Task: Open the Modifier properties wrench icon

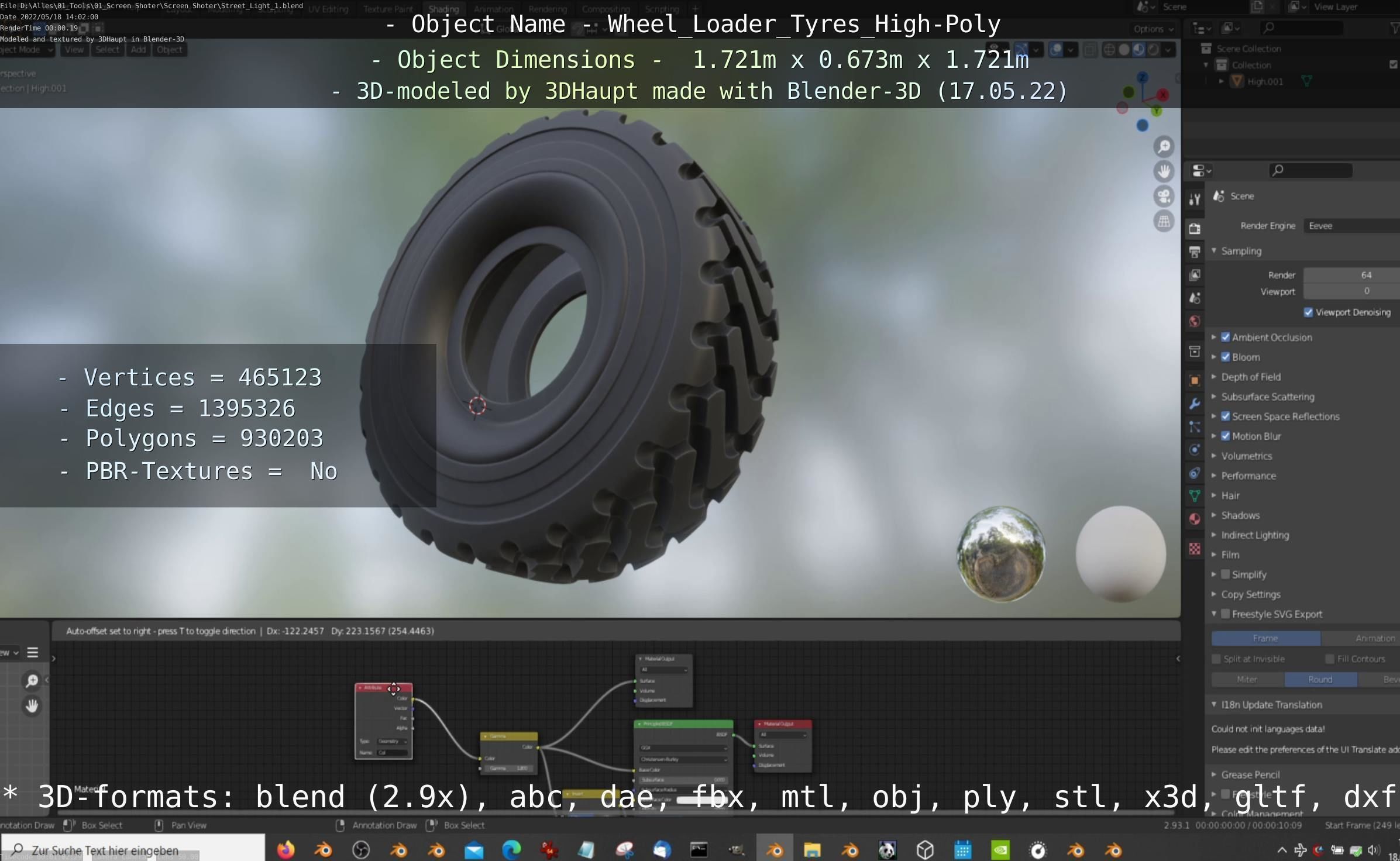Action: [1195, 404]
